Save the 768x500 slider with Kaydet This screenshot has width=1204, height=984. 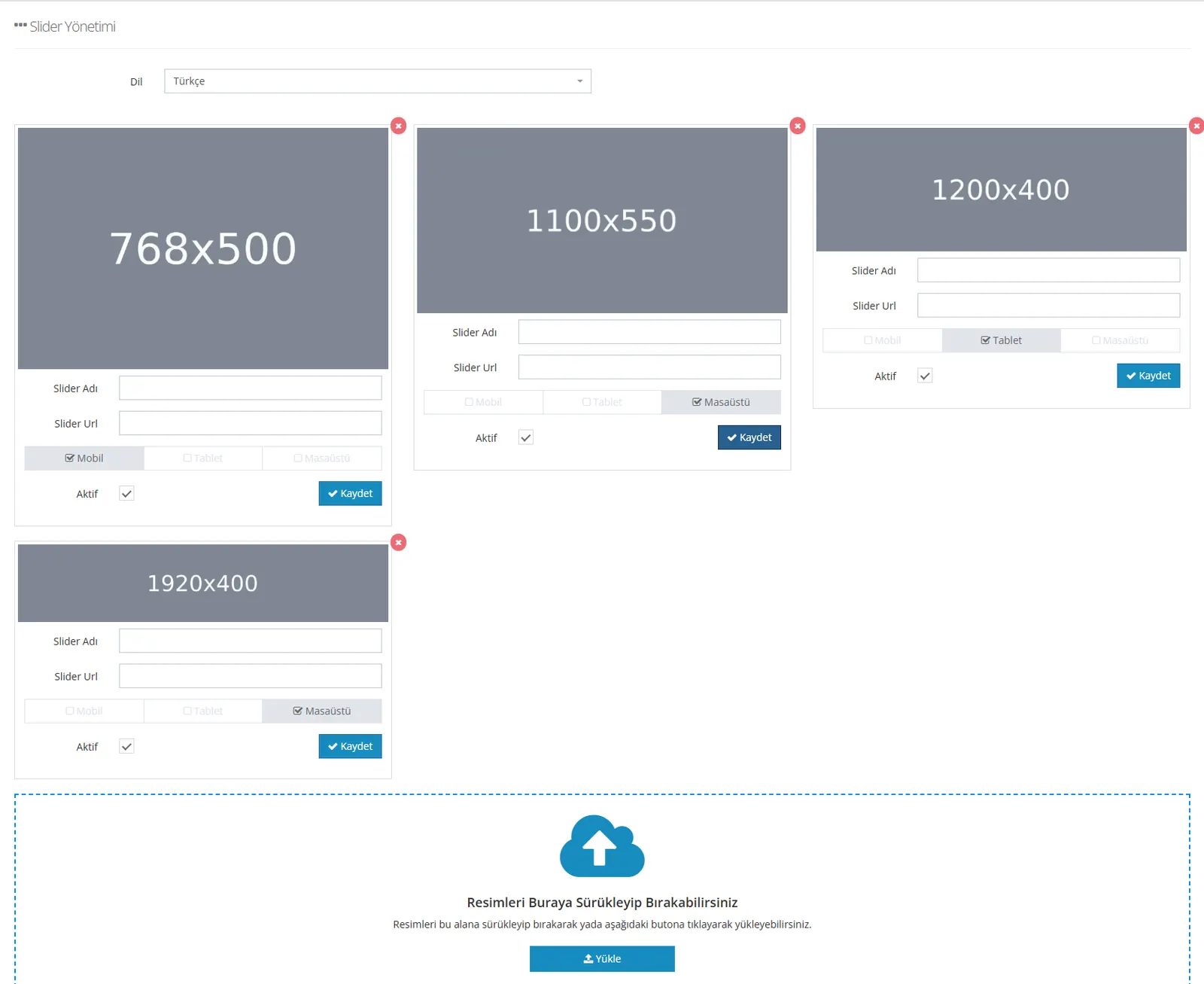coord(350,493)
